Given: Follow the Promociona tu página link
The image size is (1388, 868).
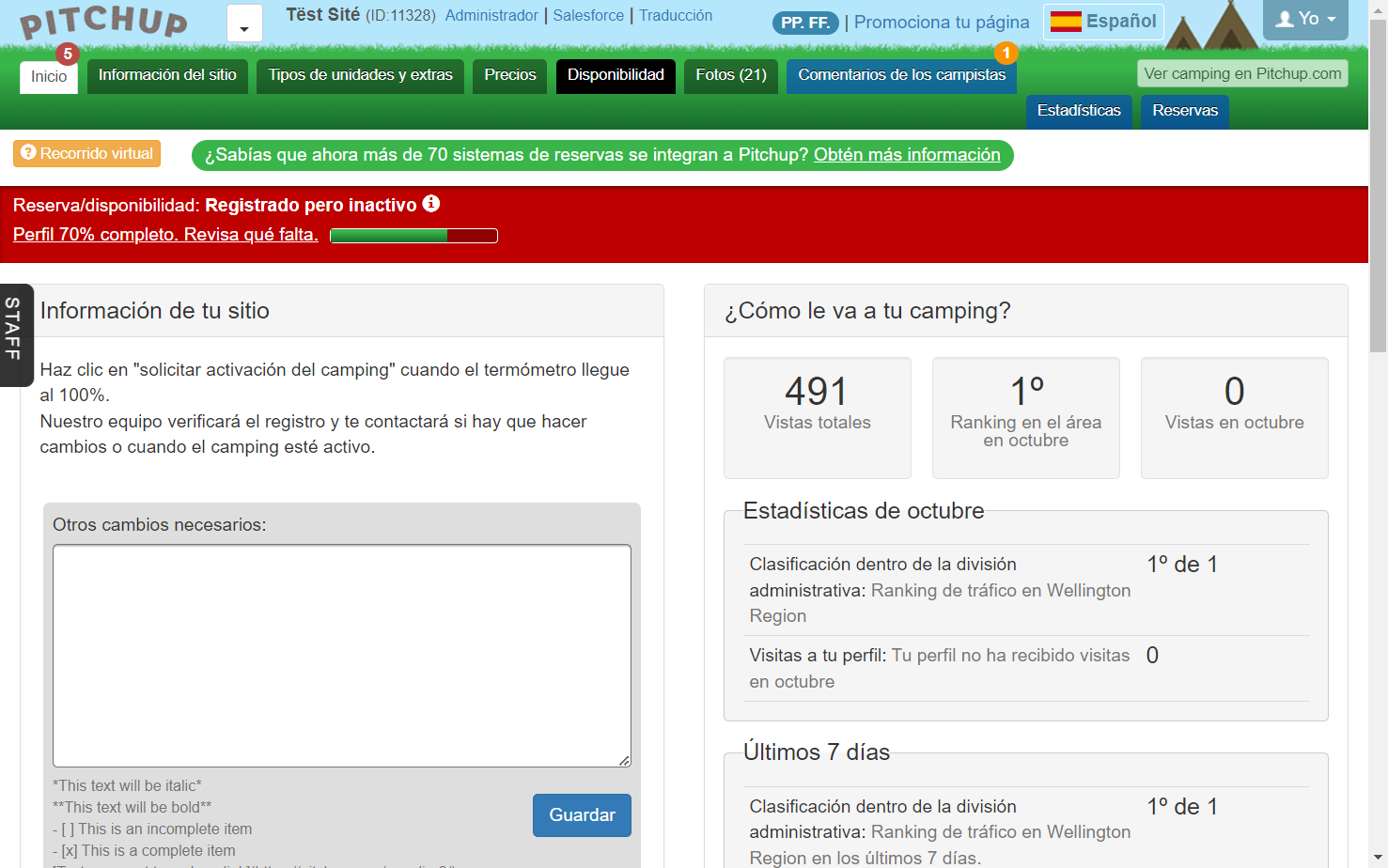Looking at the screenshot, I should click(x=942, y=22).
